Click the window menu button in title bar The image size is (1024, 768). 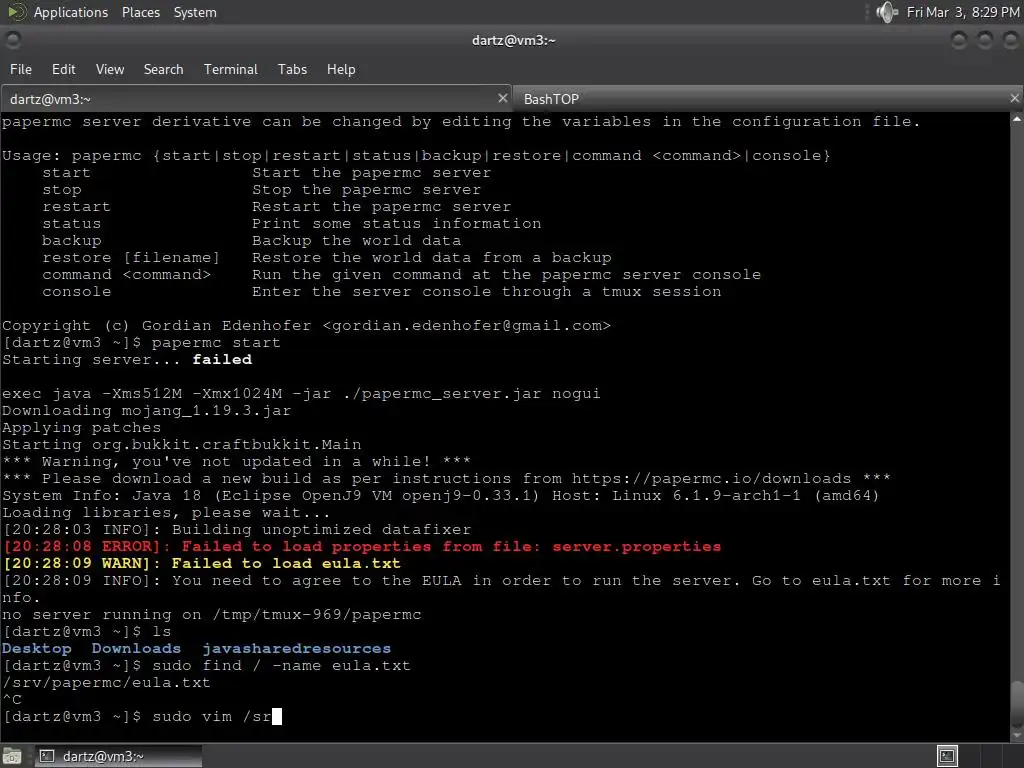(12, 40)
